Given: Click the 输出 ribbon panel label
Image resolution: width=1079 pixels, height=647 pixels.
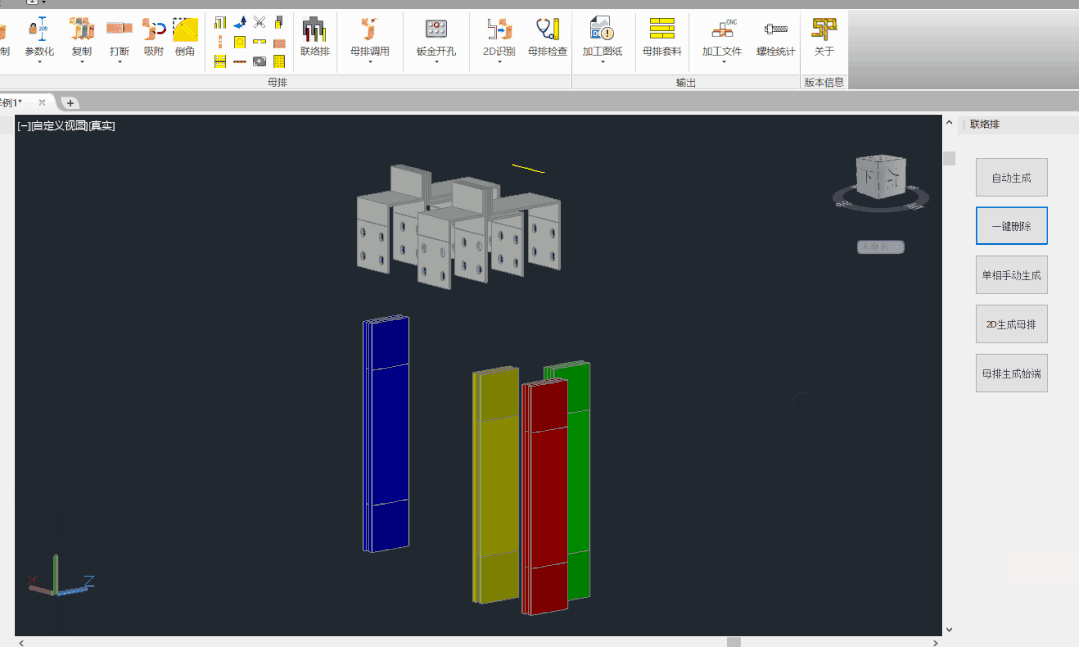Looking at the screenshot, I should pyautogui.click(x=685, y=83).
